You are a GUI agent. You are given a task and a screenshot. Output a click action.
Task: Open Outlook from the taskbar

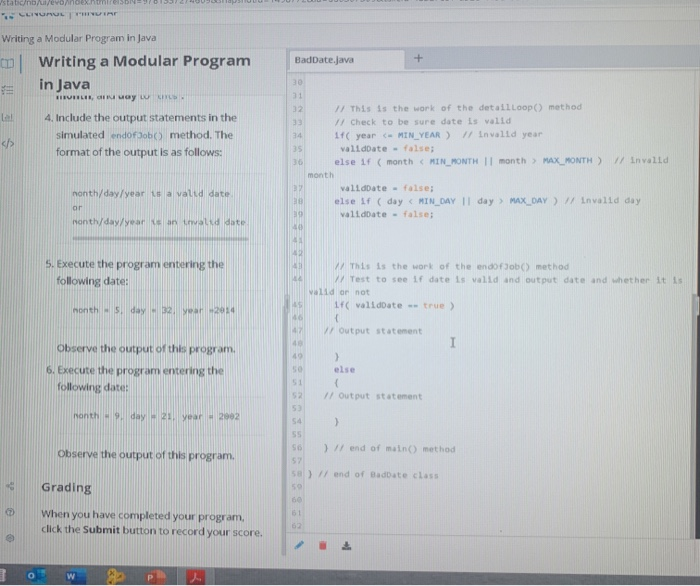36,576
